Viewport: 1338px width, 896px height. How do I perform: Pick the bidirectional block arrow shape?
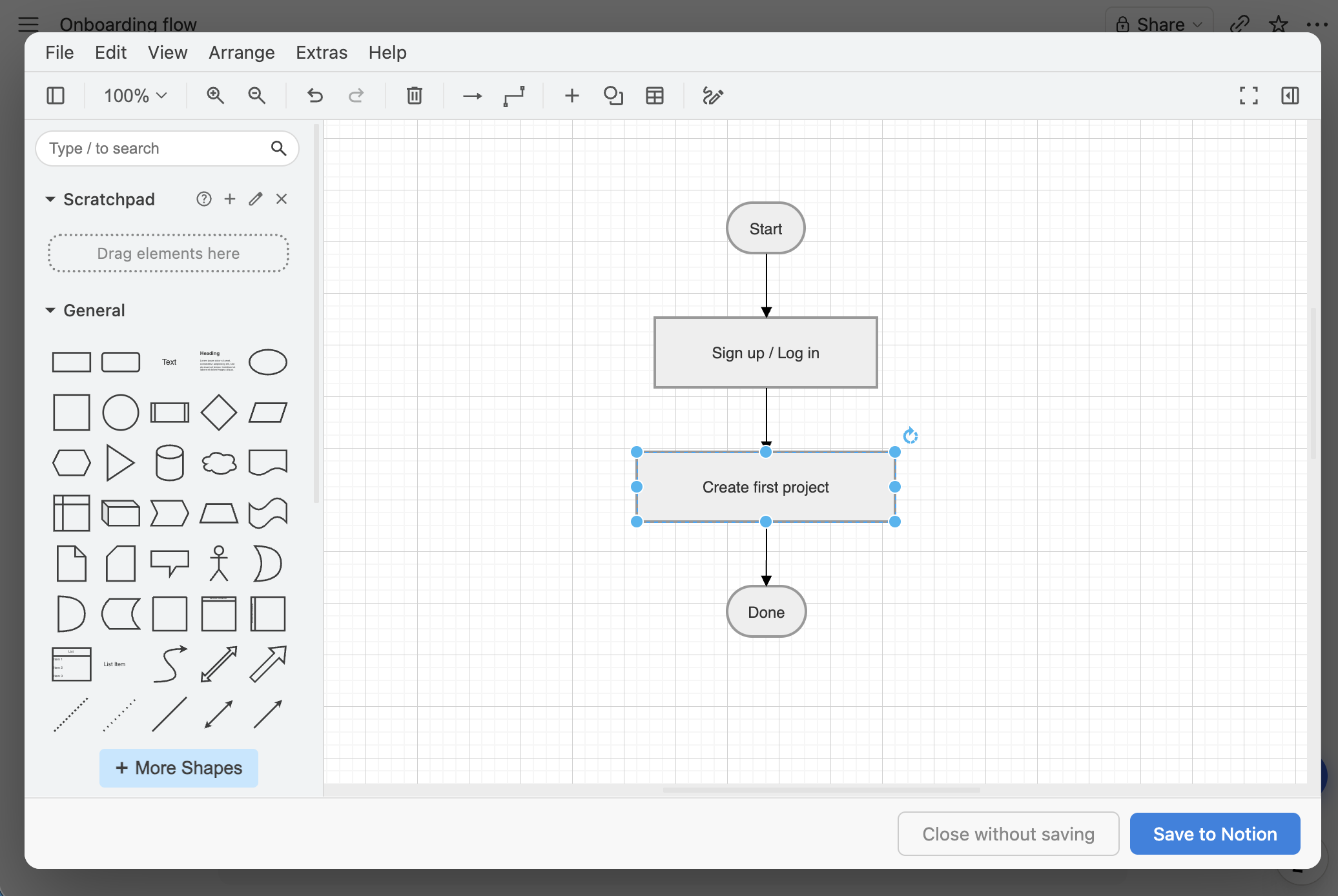pos(219,664)
